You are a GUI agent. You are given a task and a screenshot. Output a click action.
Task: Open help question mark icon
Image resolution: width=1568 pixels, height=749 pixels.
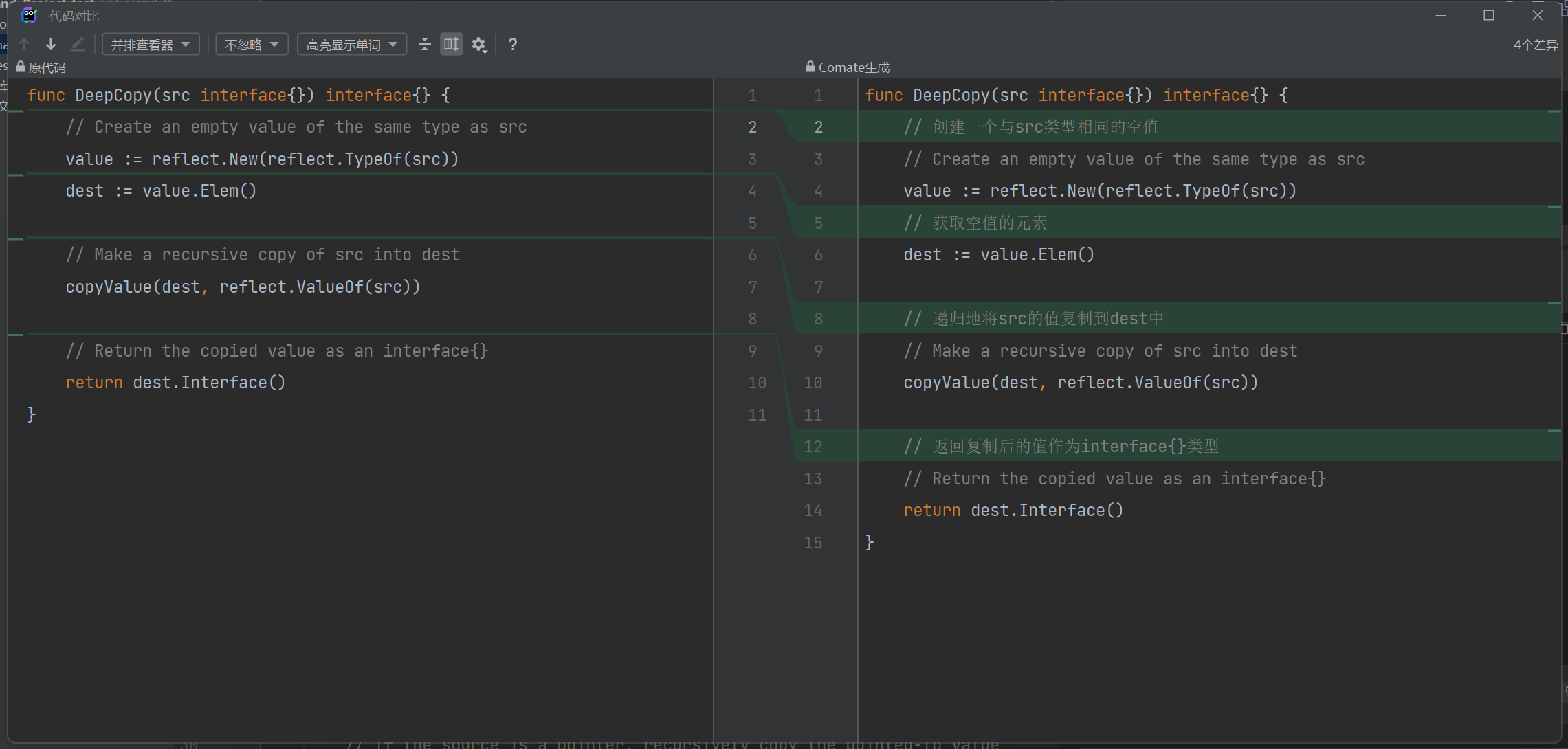pos(513,45)
